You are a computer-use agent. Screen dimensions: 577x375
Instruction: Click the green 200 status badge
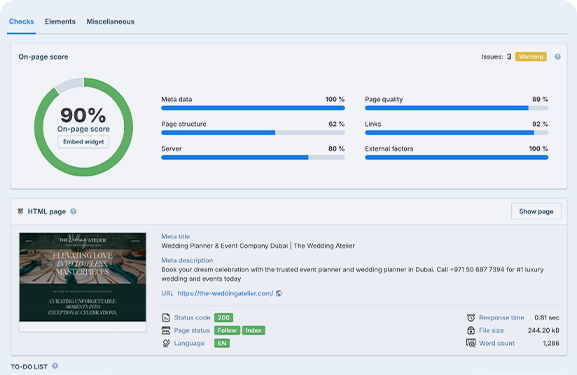223,318
